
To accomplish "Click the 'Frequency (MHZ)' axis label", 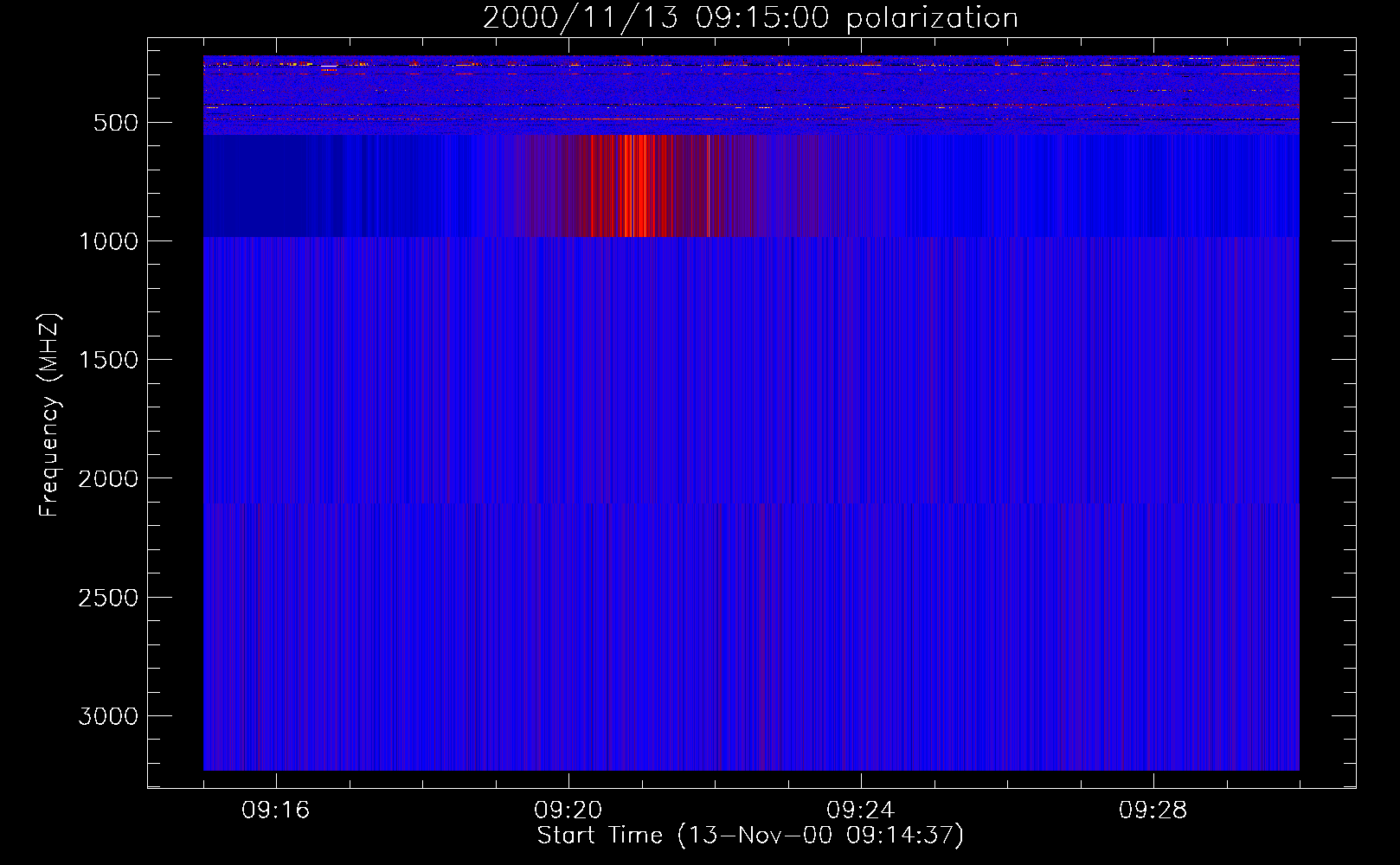I will [x=49, y=415].
